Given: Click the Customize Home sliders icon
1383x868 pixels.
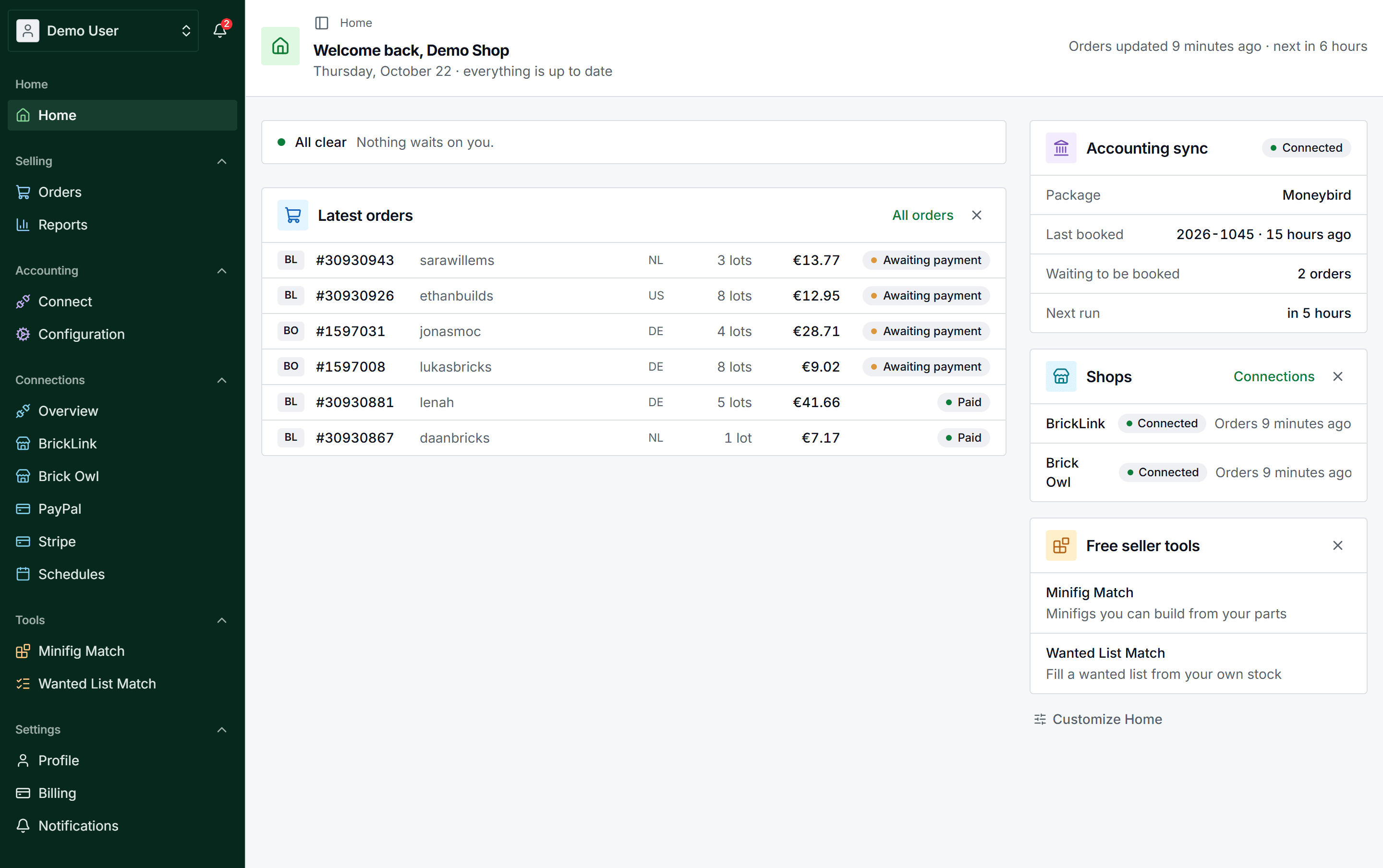Looking at the screenshot, I should point(1040,719).
